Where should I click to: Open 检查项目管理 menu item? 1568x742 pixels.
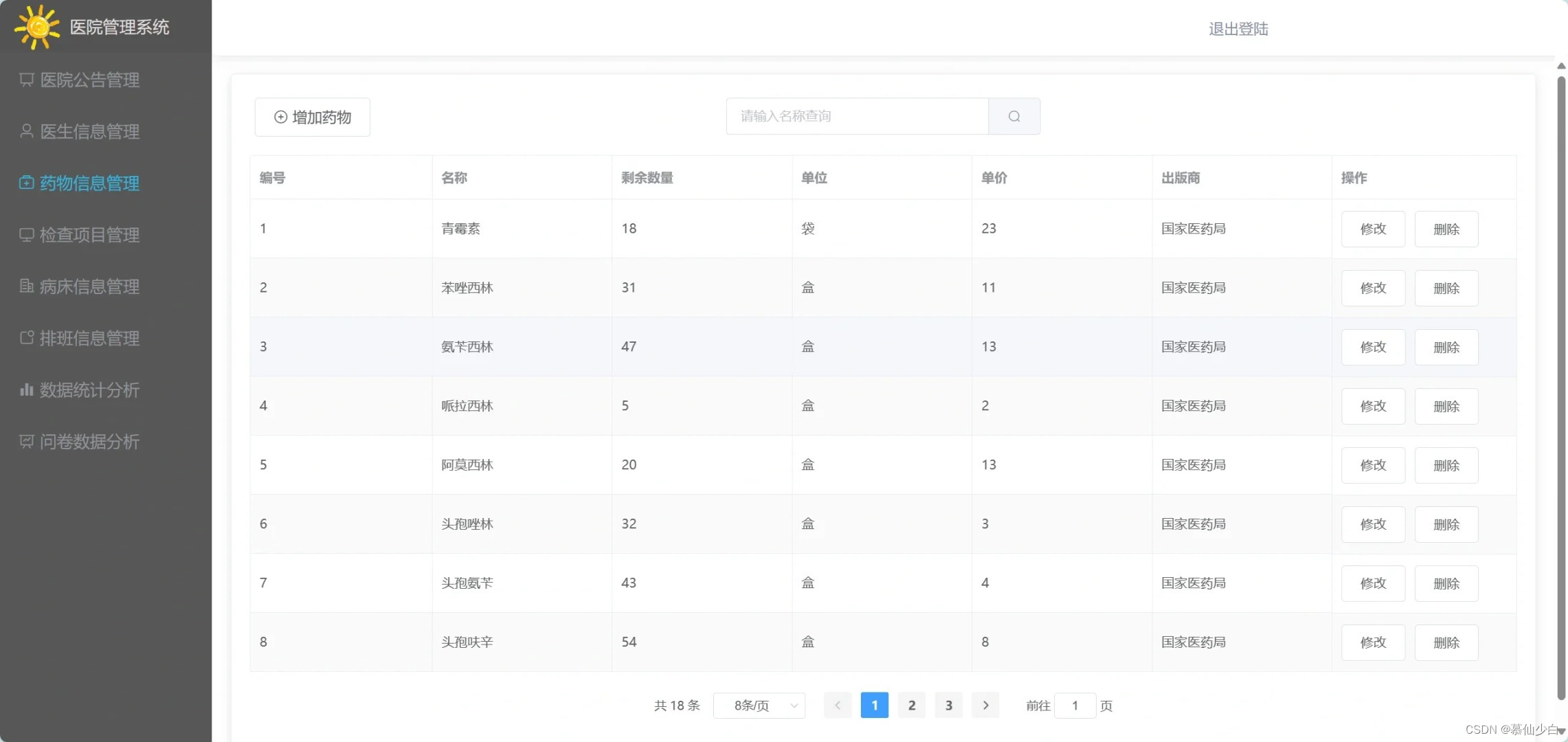(89, 235)
